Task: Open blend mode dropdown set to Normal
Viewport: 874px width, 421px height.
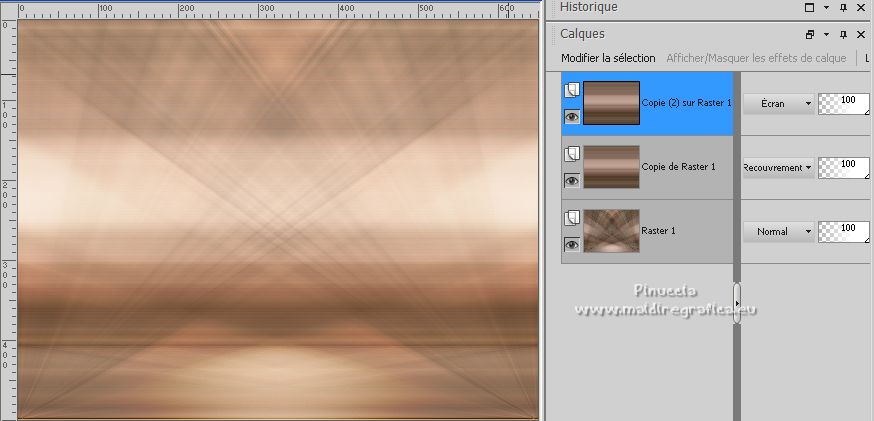Action: [779, 231]
